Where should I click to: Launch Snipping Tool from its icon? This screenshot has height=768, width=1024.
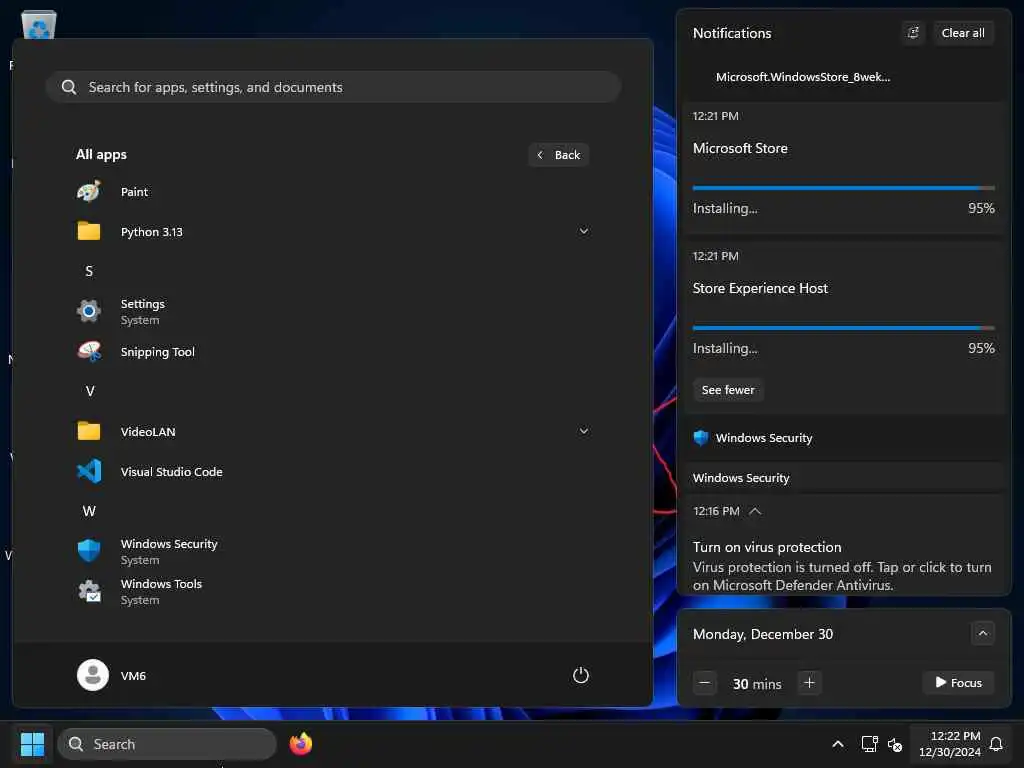[89, 351]
